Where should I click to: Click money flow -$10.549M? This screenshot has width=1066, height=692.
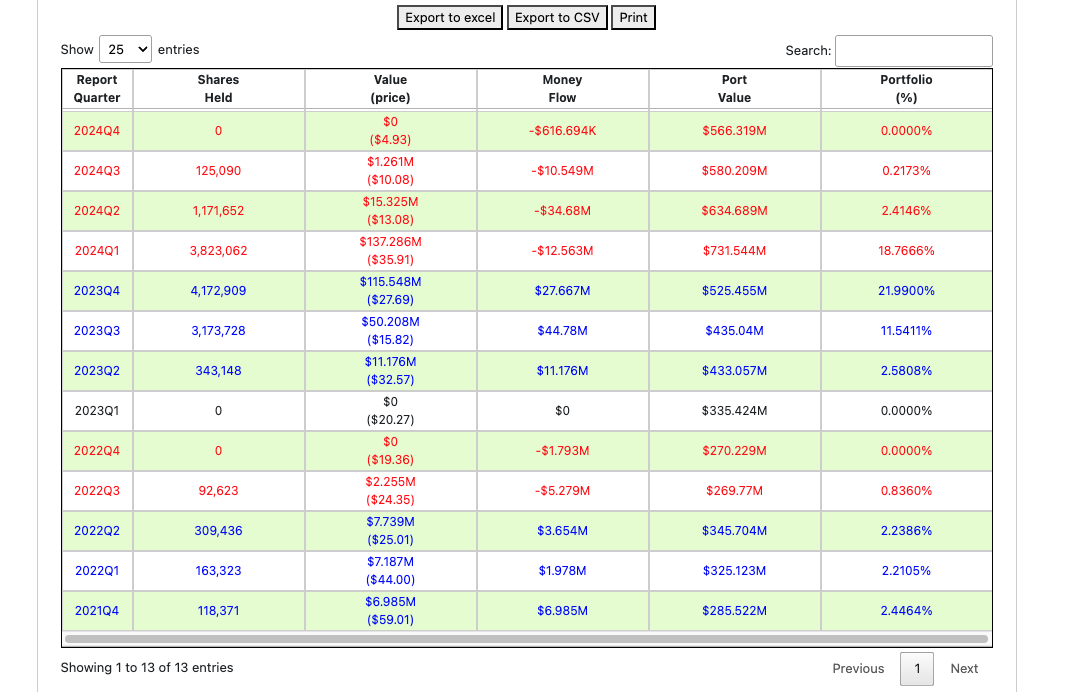pyautogui.click(x=562, y=171)
